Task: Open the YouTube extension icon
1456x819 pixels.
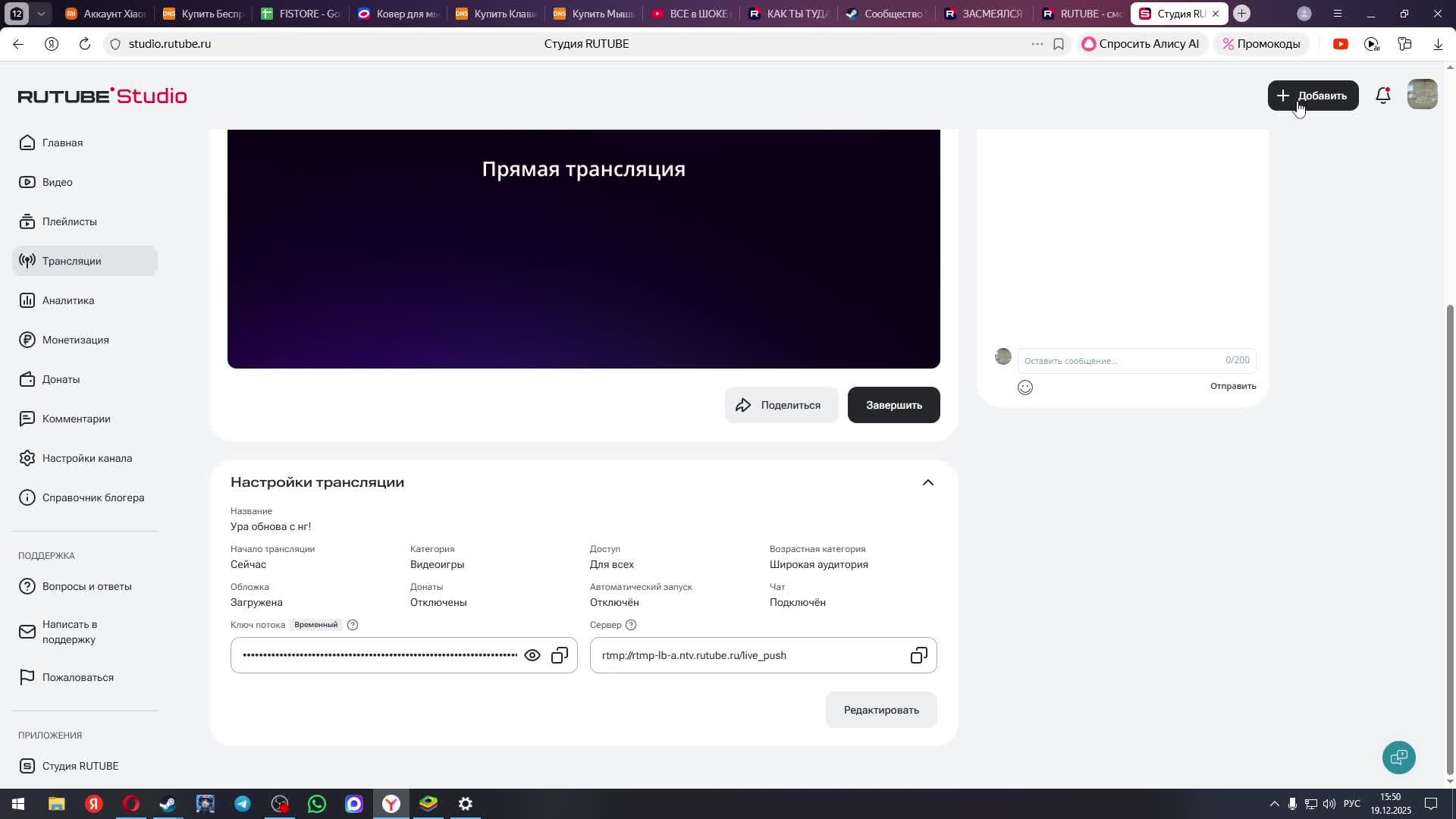Action: (1341, 44)
